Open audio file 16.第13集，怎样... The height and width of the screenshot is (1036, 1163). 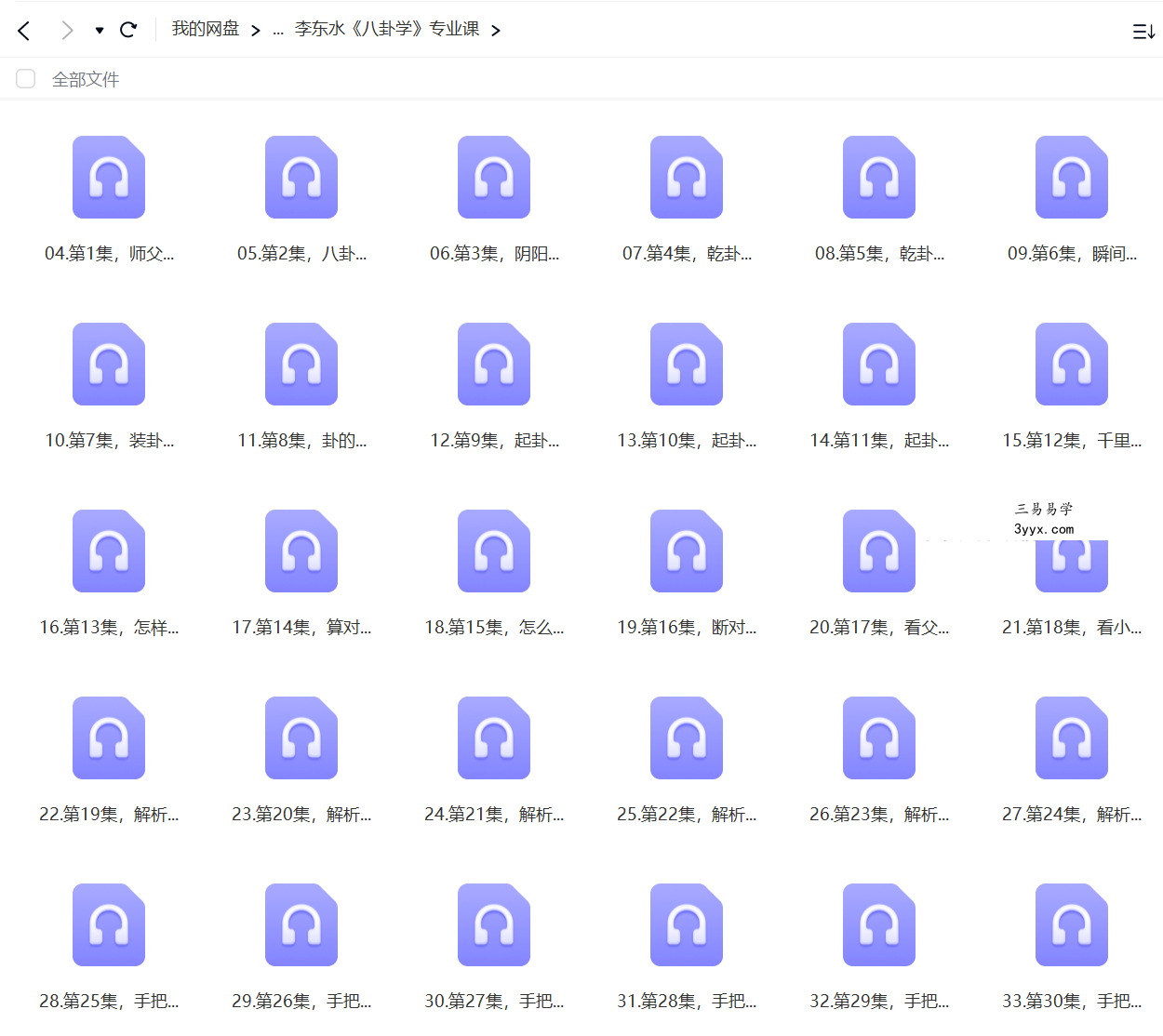pyautogui.click(x=109, y=551)
